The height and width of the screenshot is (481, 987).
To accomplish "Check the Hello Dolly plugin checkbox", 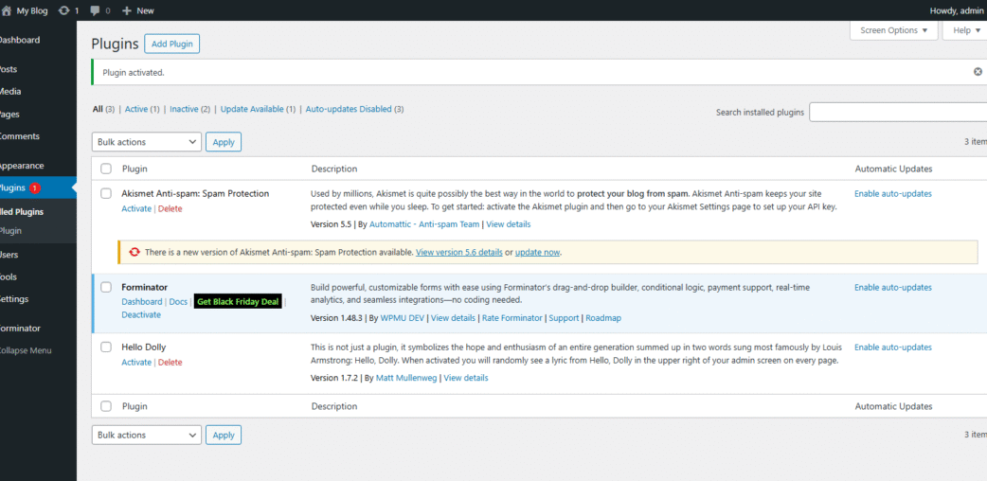I will tap(106, 347).
